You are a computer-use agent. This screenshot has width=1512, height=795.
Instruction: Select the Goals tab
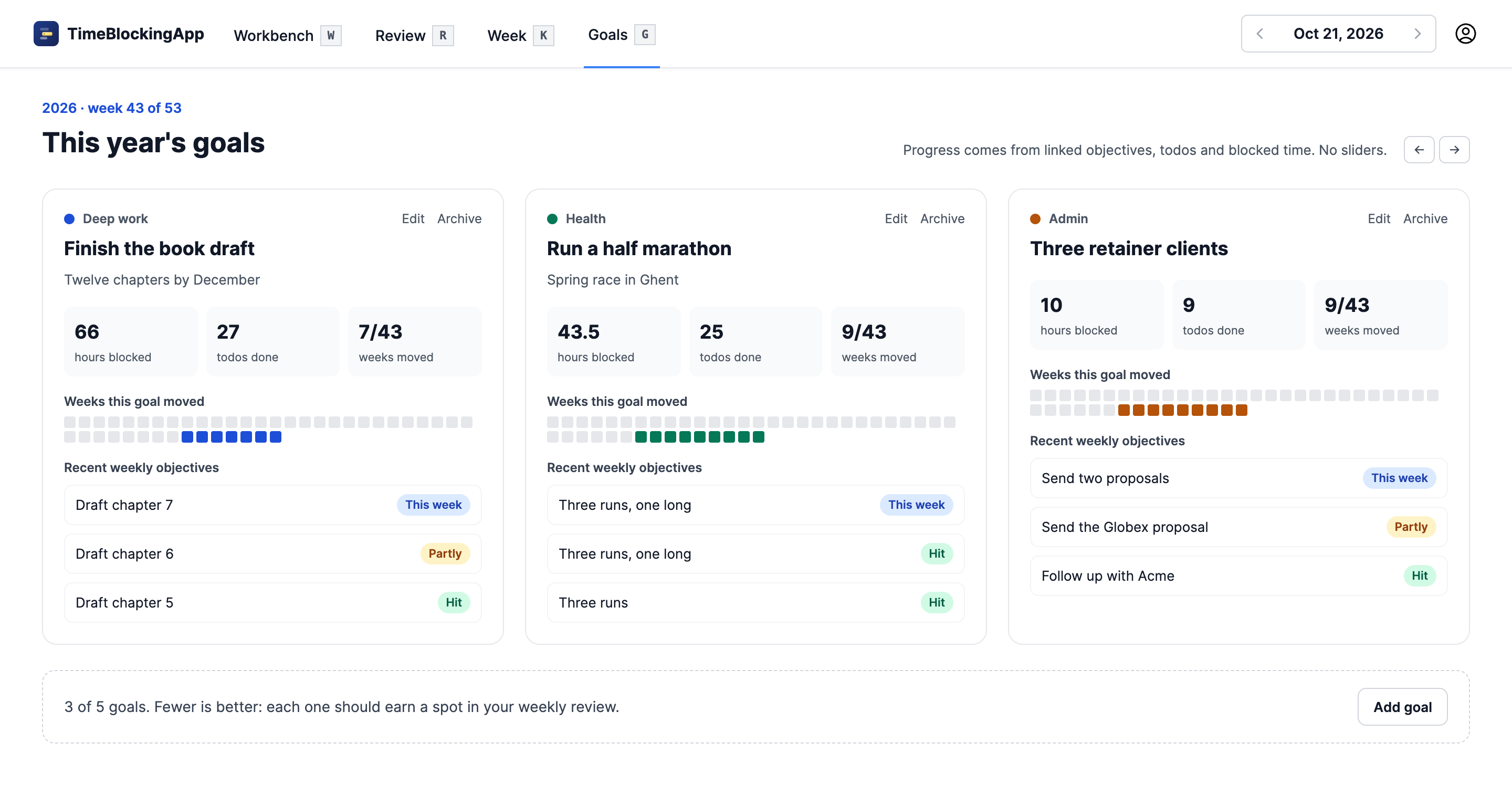(x=622, y=35)
